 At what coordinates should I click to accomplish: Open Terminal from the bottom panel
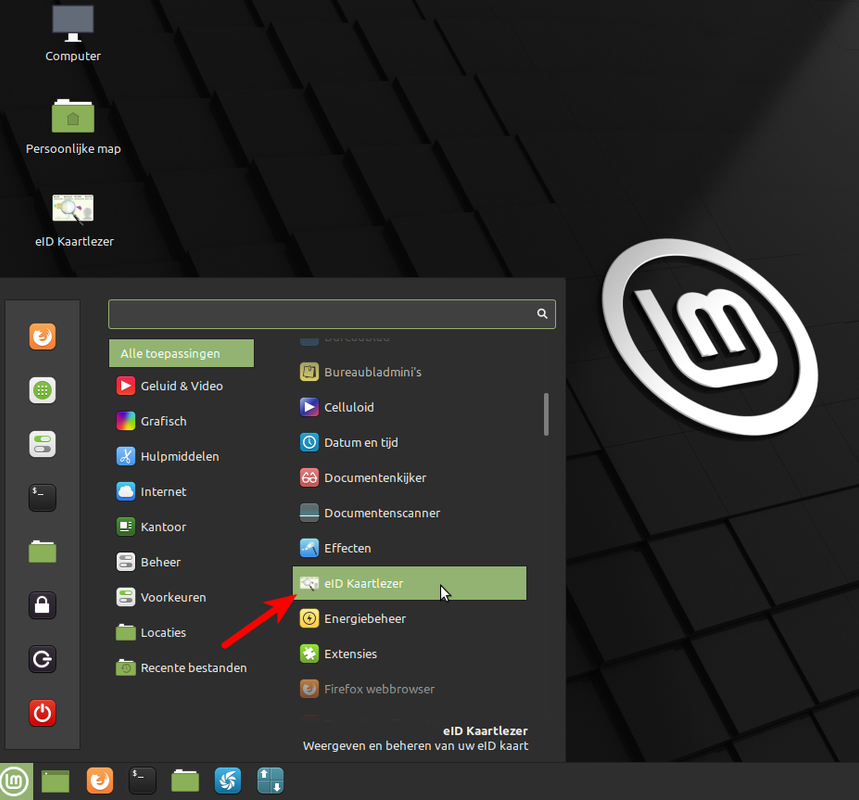(x=142, y=781)
